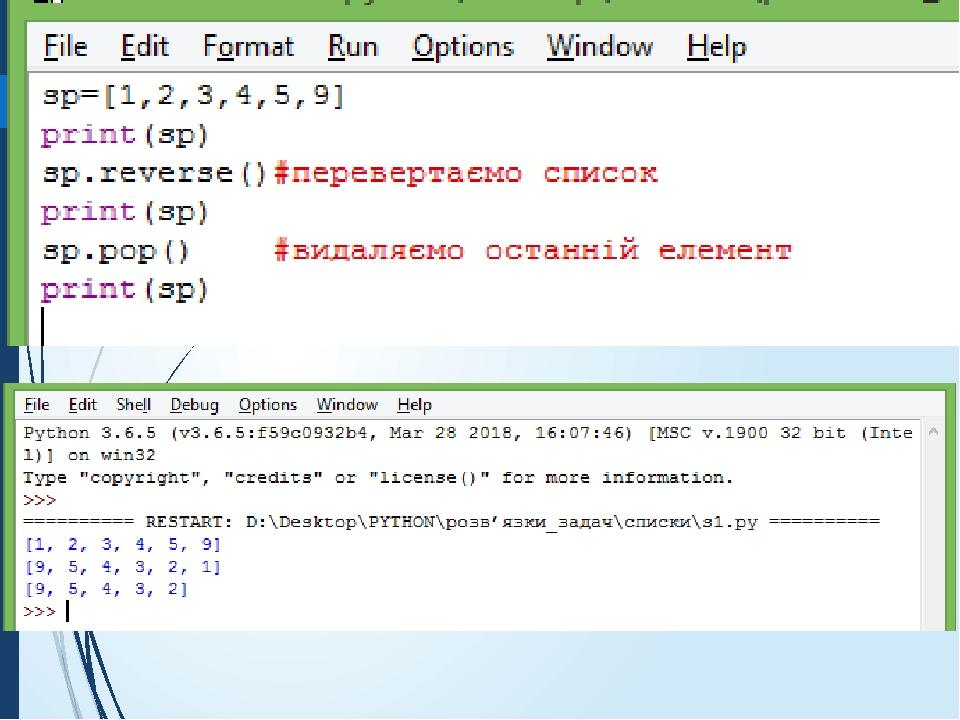Open the Shell menu in the shell window

(133, 405)
